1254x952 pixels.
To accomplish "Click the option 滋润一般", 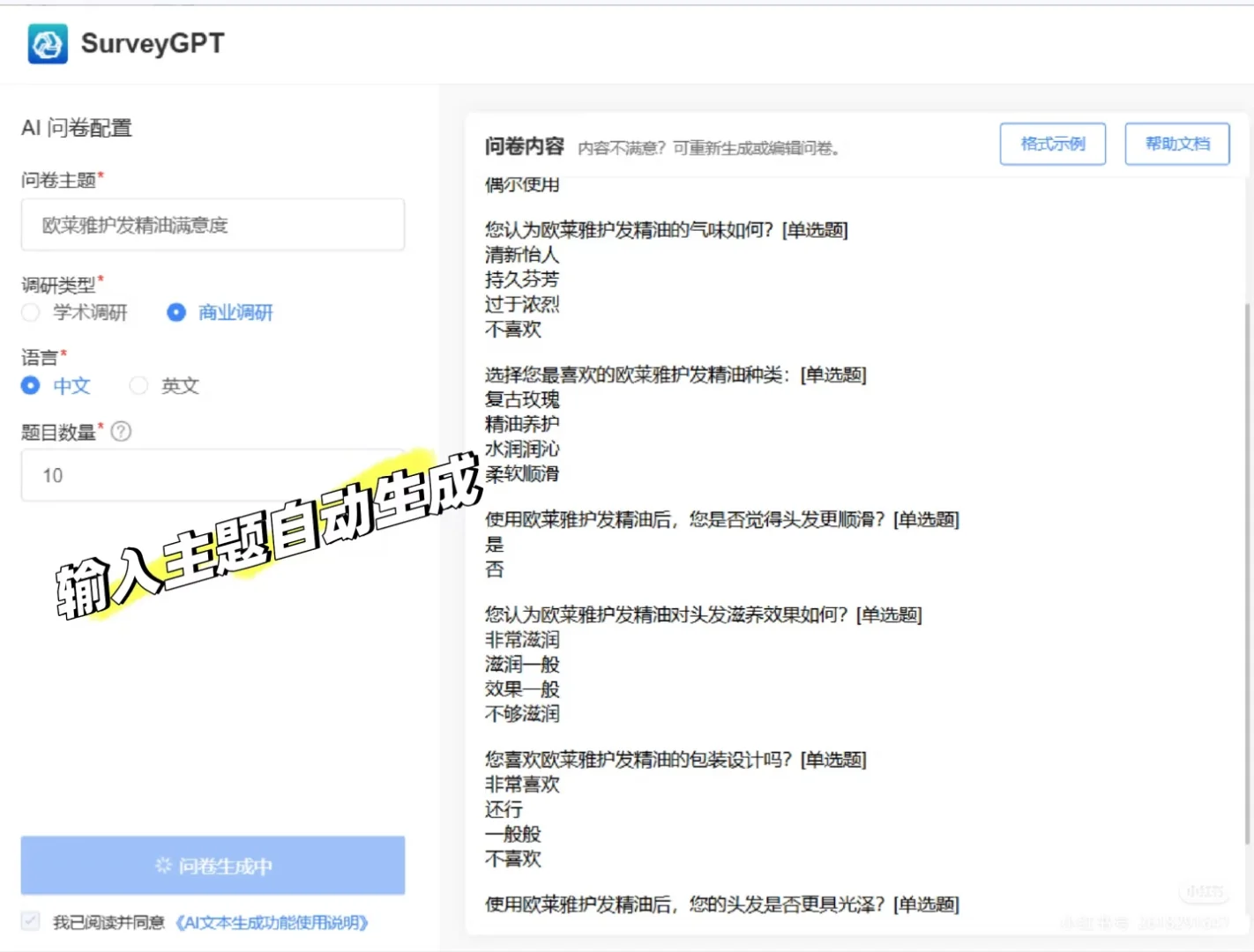I will point(522,664).
